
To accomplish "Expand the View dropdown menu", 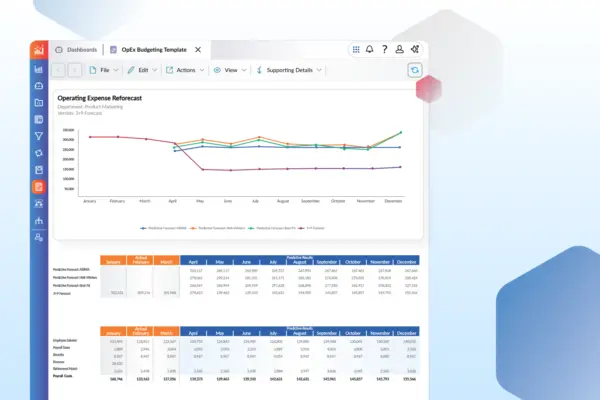I will (230, 70).
